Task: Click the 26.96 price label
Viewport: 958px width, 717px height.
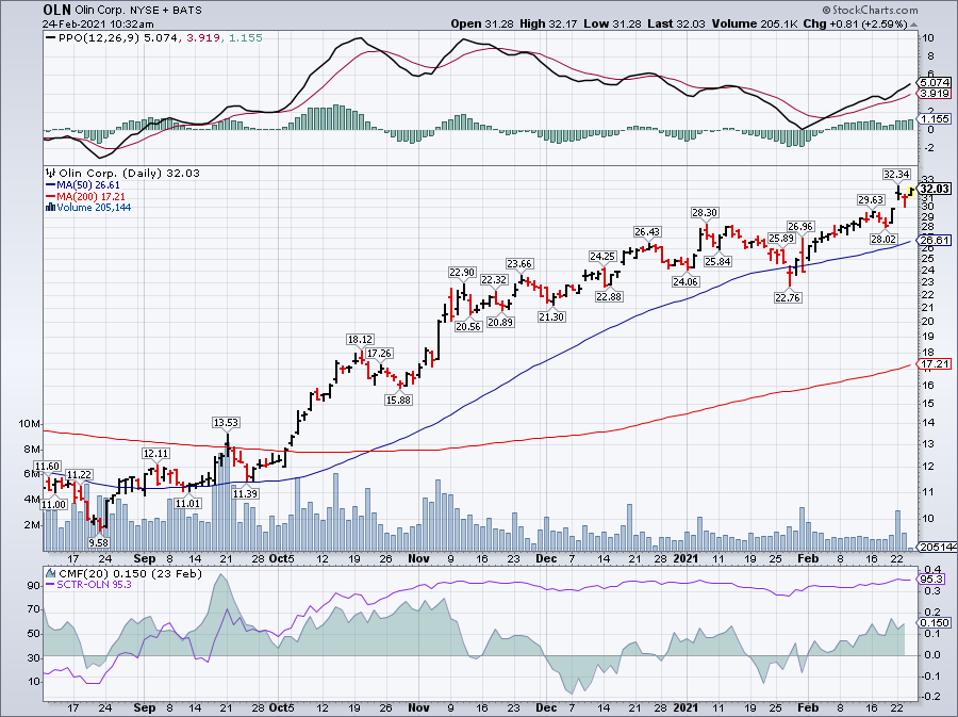Action: click(800, 227)
